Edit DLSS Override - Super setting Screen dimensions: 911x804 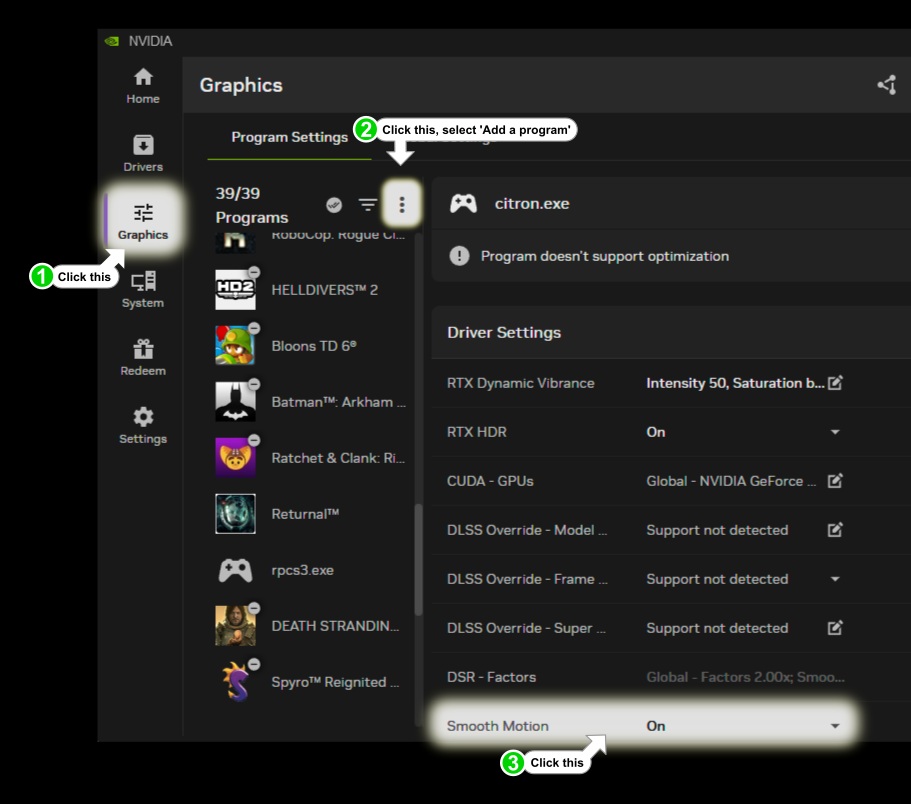click(835, 628)
